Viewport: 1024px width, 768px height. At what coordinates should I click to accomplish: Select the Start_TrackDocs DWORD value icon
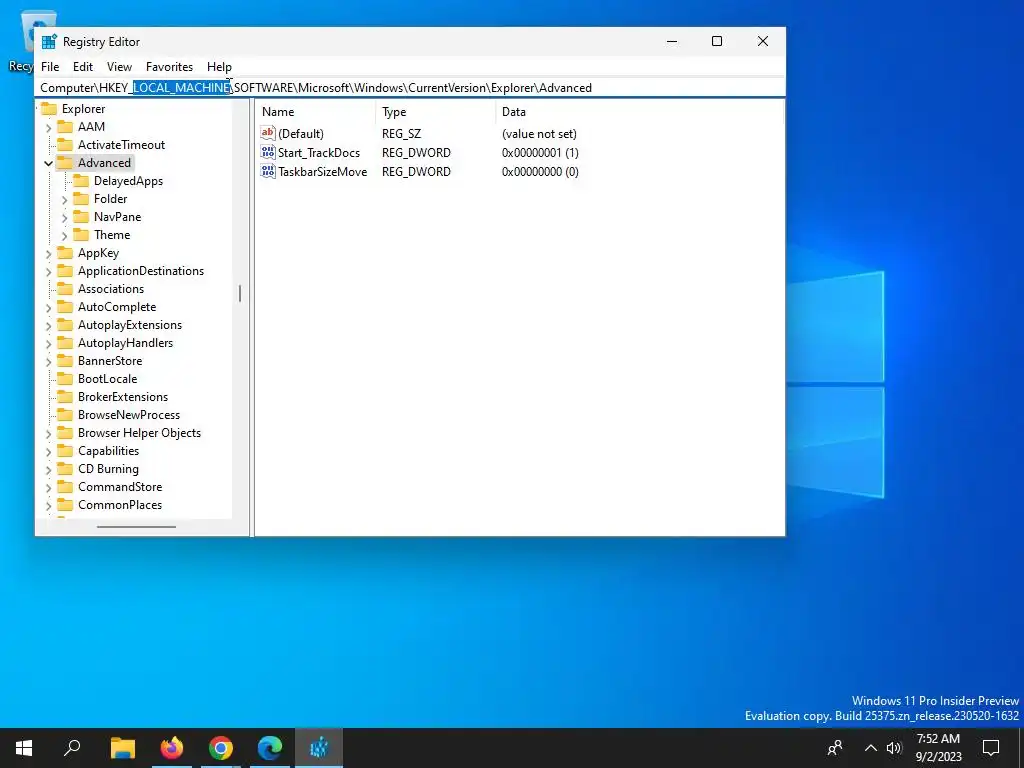pos(268,153)
